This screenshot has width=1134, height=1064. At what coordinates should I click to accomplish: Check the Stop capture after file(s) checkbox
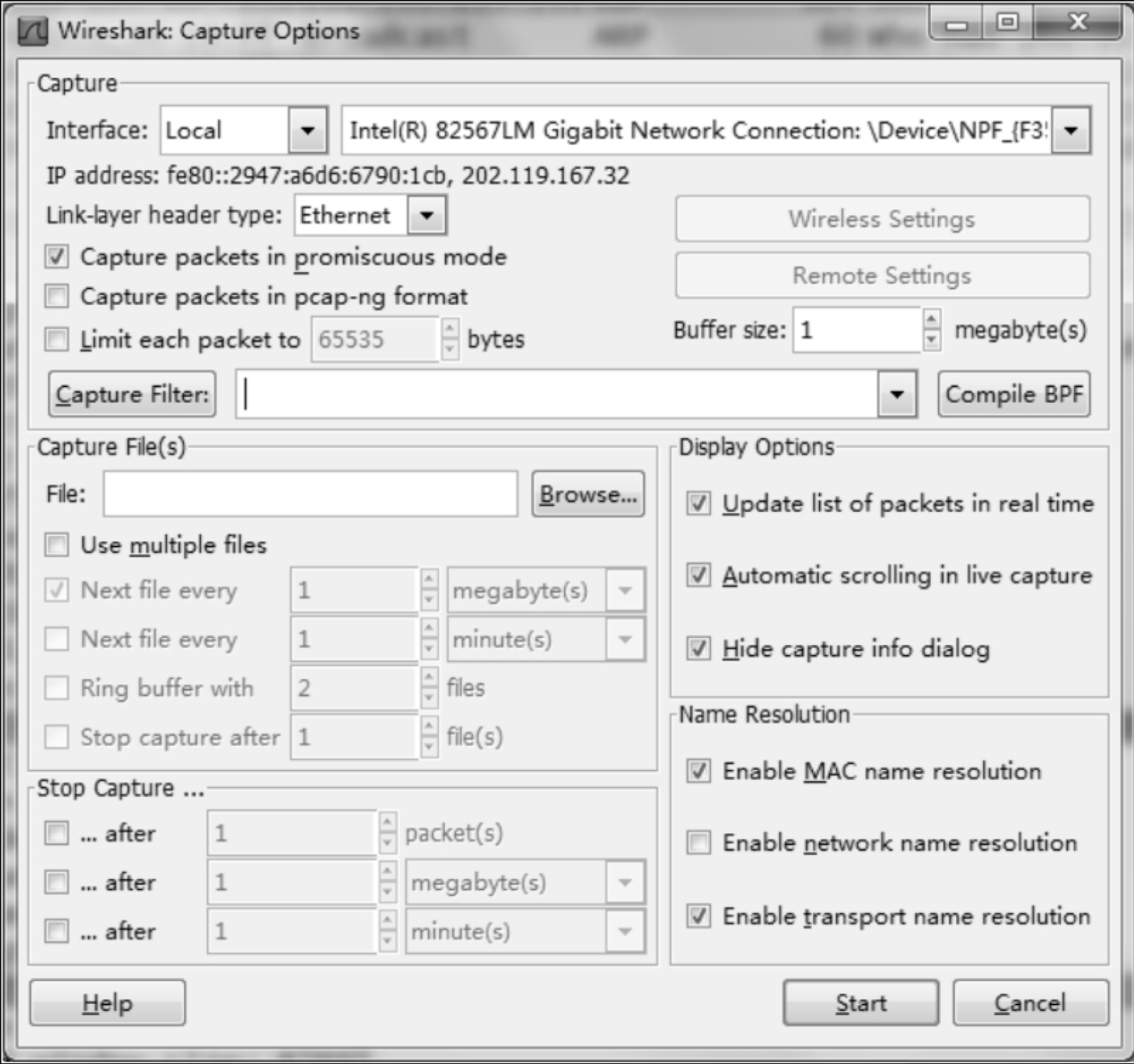coord(56,737)
